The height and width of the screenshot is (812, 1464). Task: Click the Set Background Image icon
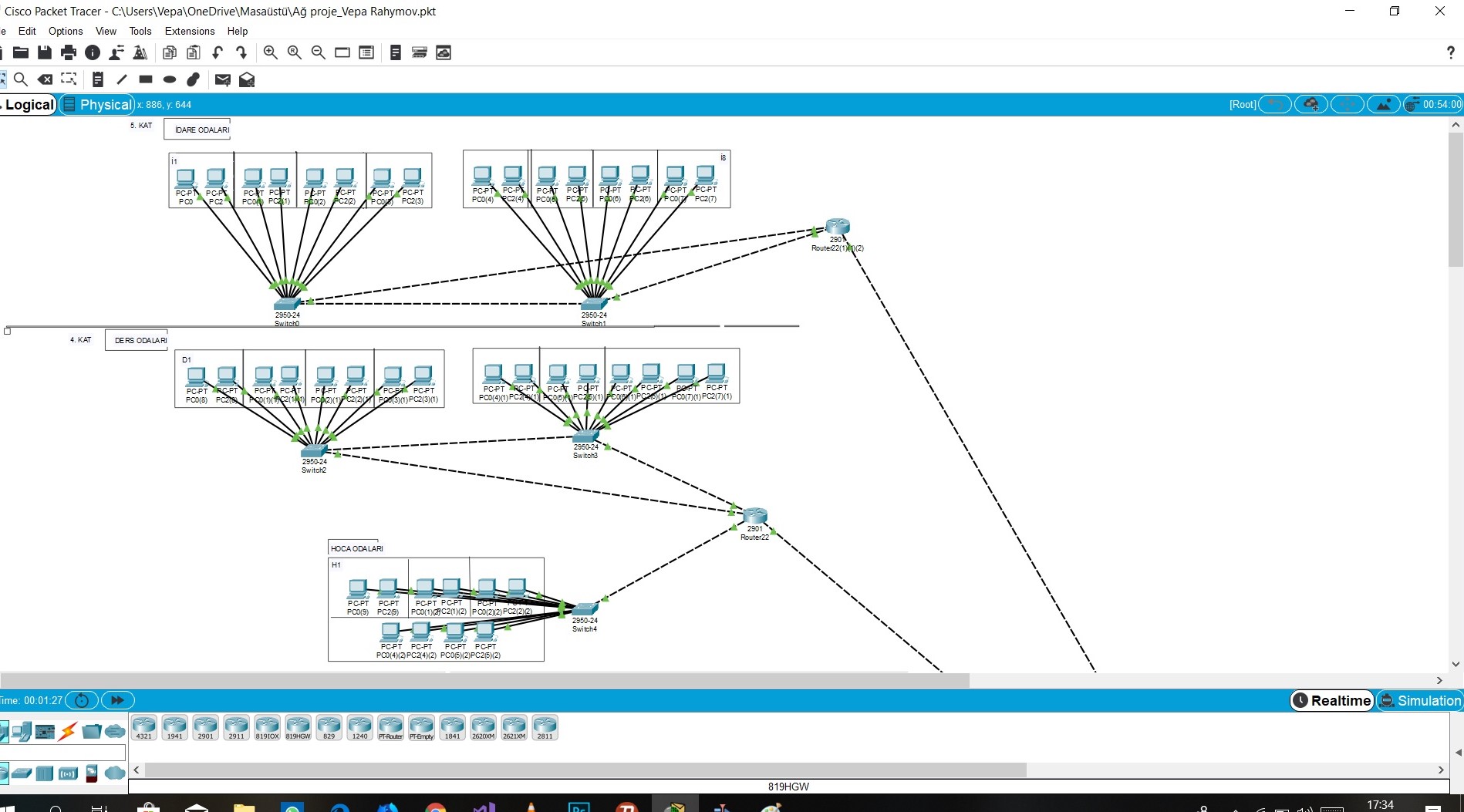pyautogui.click(x=1384, y=105)
